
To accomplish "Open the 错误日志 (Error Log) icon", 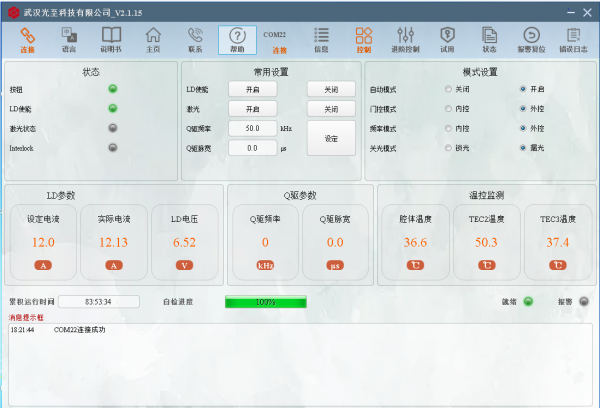I will coord(573,40).
